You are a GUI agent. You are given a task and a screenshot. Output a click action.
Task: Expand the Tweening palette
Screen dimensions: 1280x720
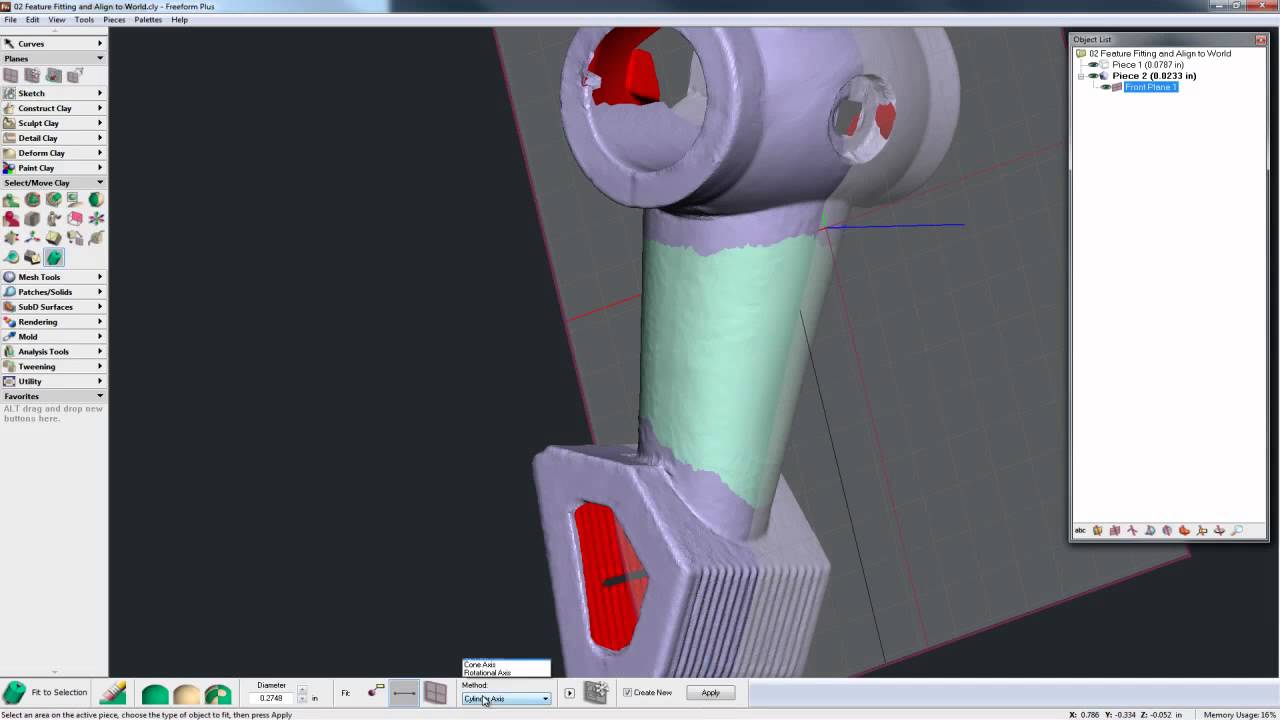pos(54,367)
